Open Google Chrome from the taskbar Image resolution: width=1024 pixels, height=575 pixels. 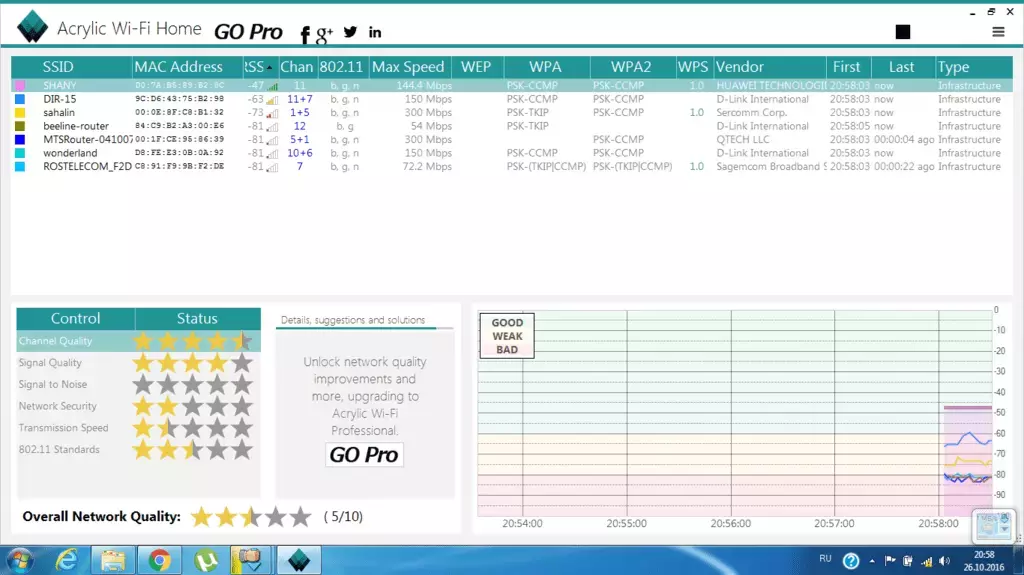point(159,561)
